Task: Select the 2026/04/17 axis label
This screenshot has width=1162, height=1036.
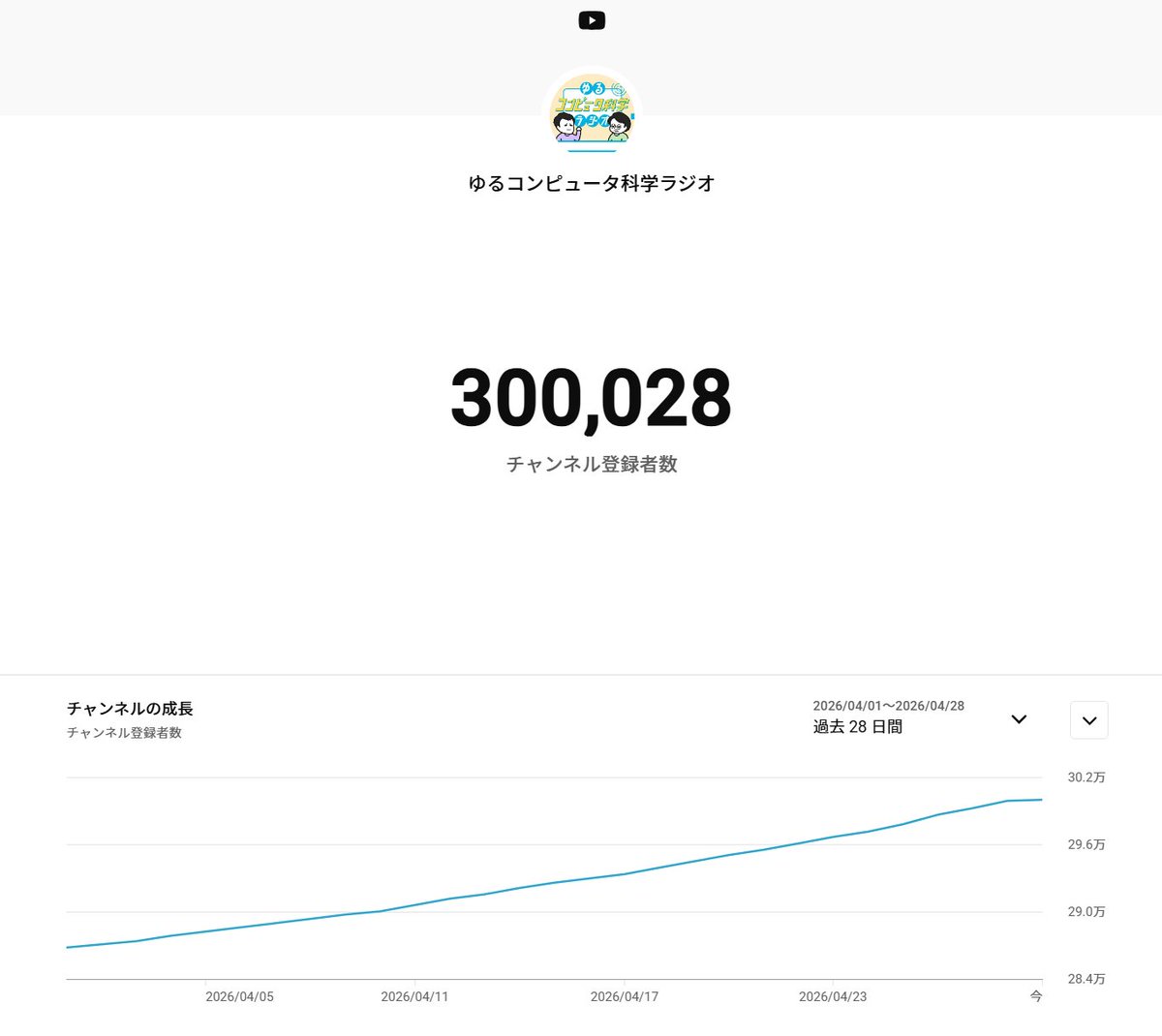Action: 626,995
